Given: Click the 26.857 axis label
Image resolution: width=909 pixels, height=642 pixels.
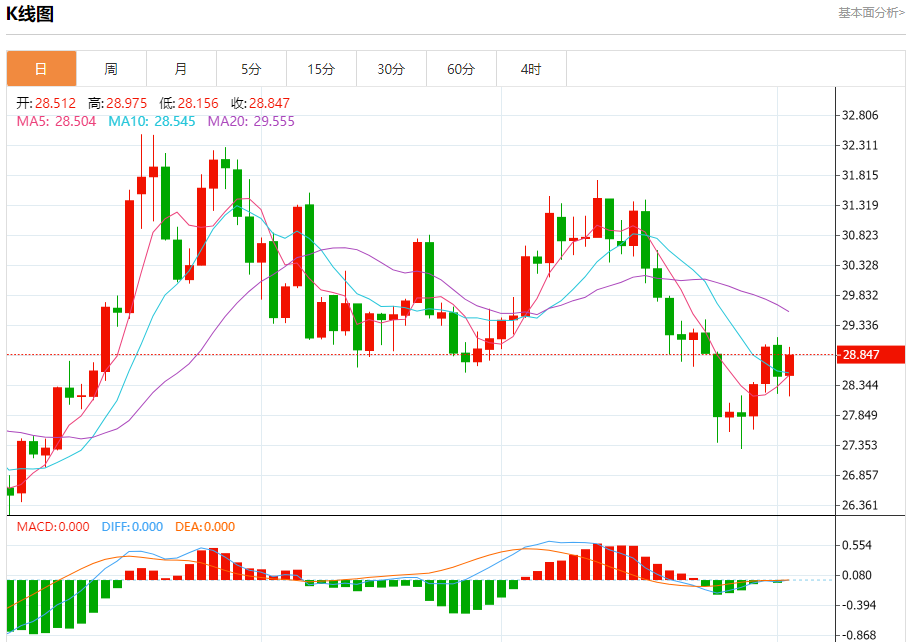Looking at the screenshot, I should [860, 475].
